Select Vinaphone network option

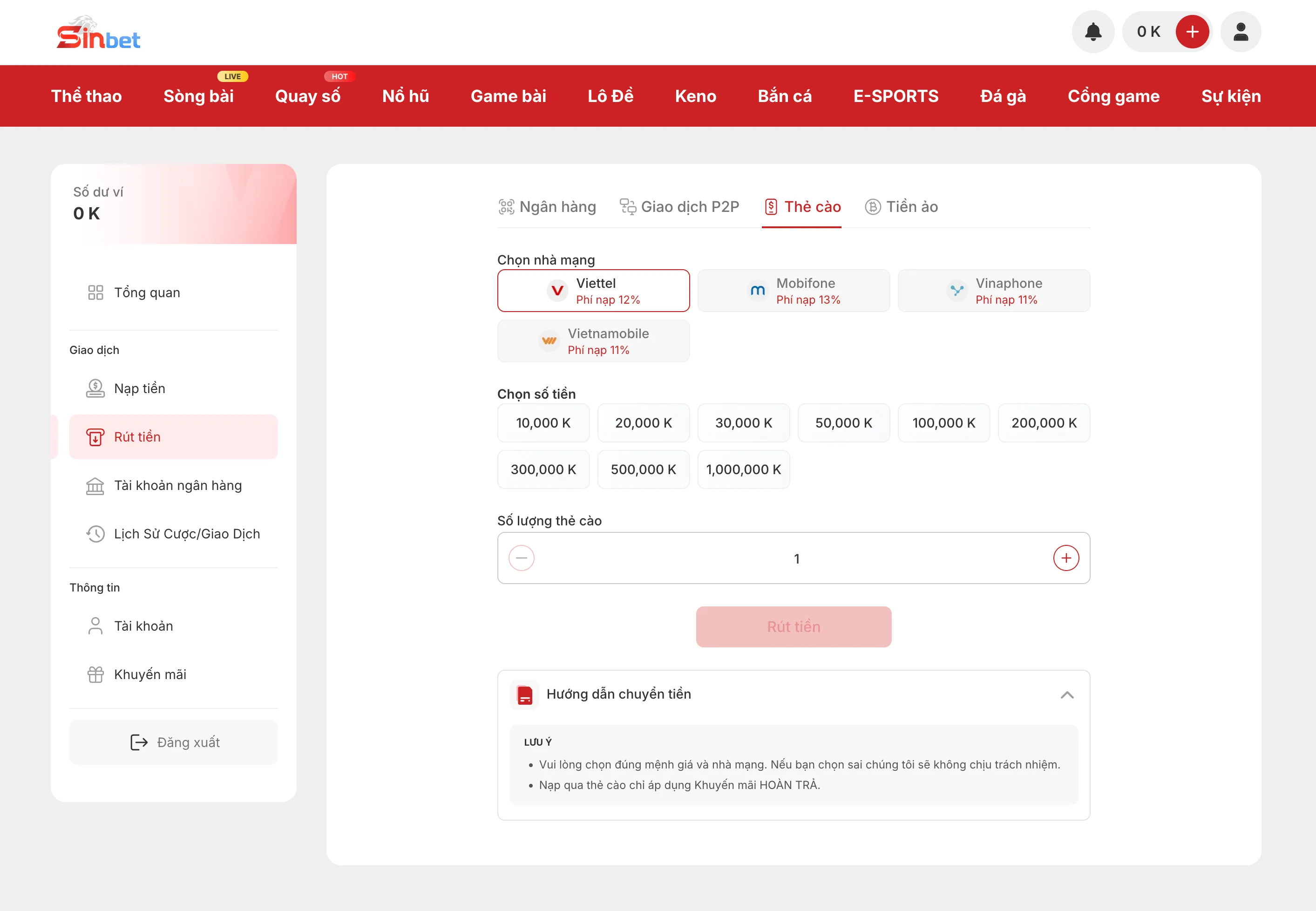pos(994,291)
